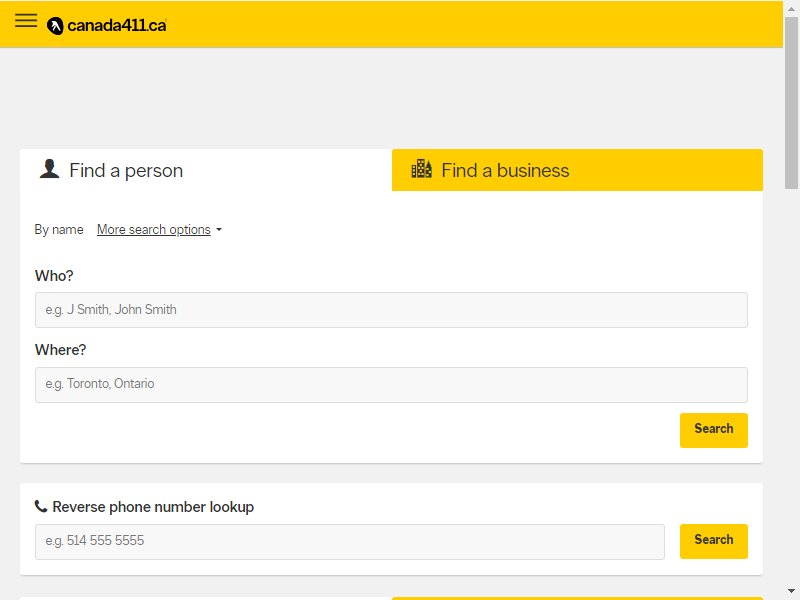
Task: Click the person silhouette icon
Action: click(49, 169)
